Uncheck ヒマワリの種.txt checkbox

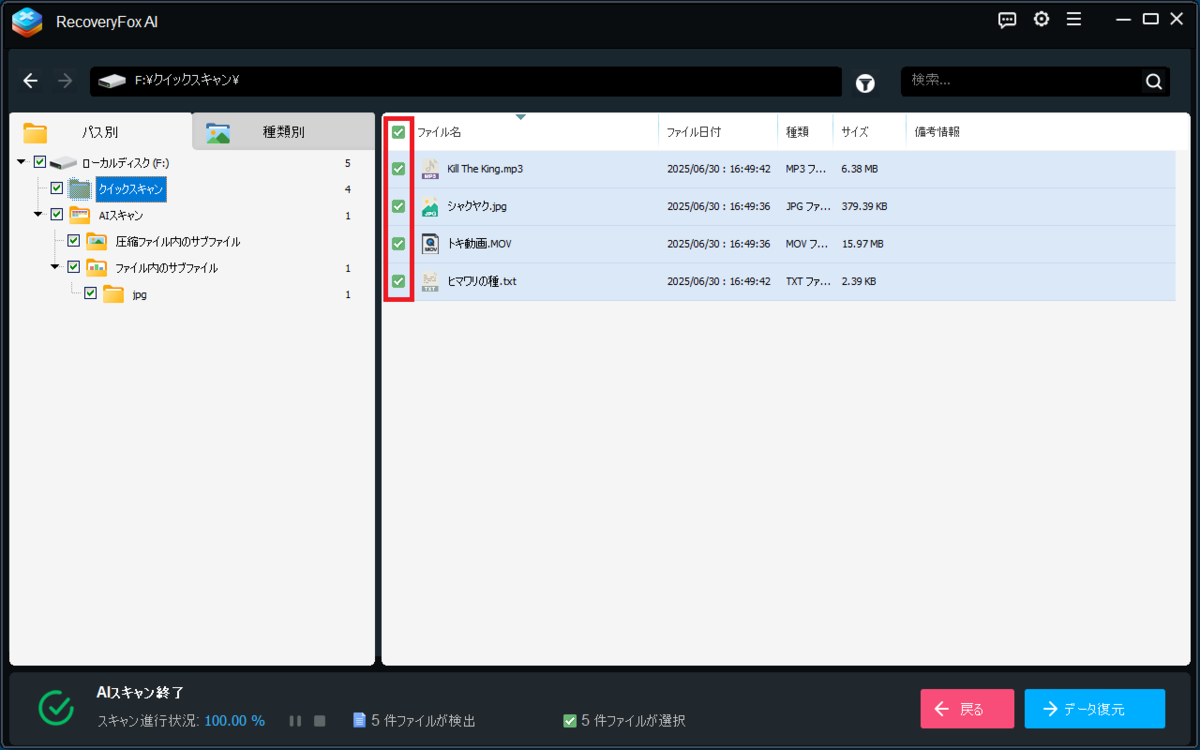click(398, 281)
